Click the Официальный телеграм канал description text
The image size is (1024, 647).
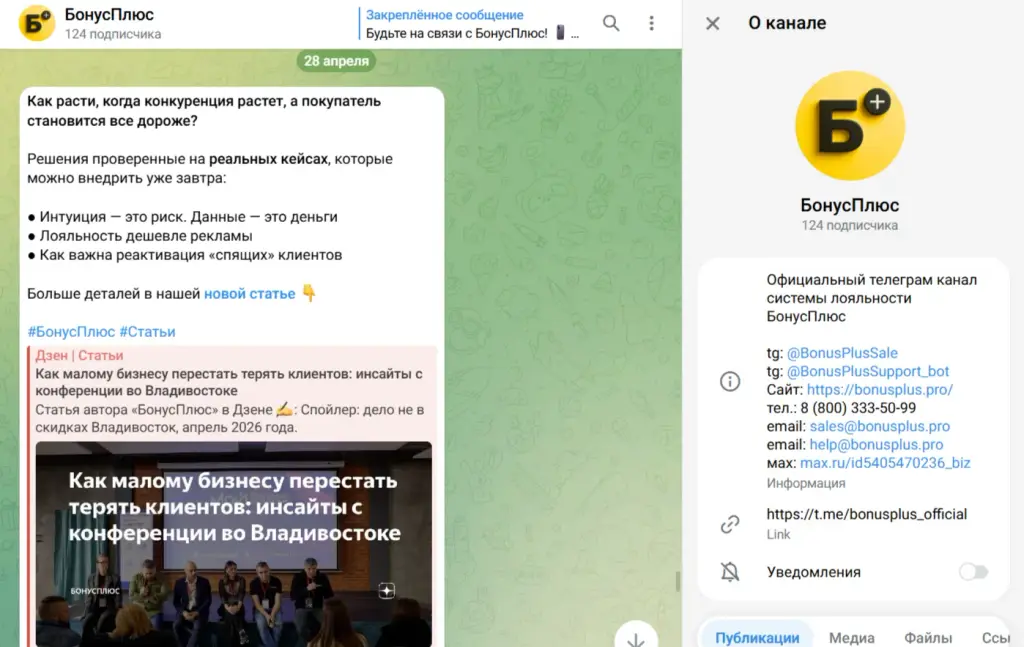pos(871,298)
